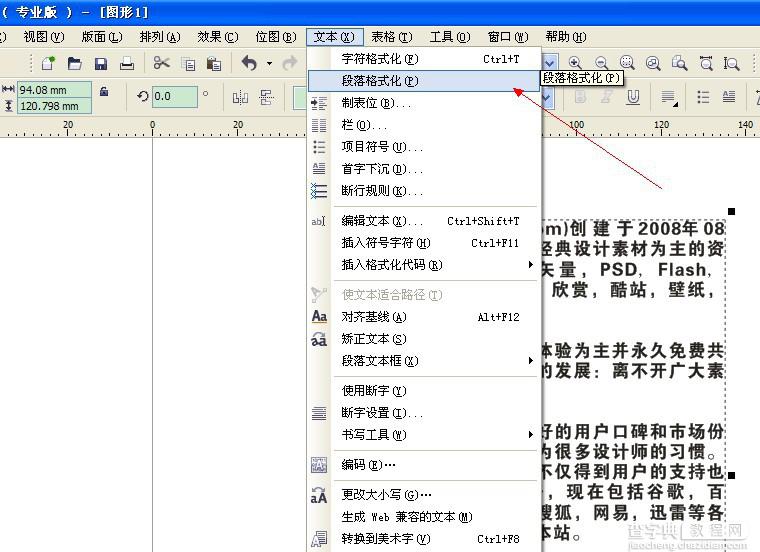Cut selection with the scissors icon

pyautogui.click(x=161, y=63)
